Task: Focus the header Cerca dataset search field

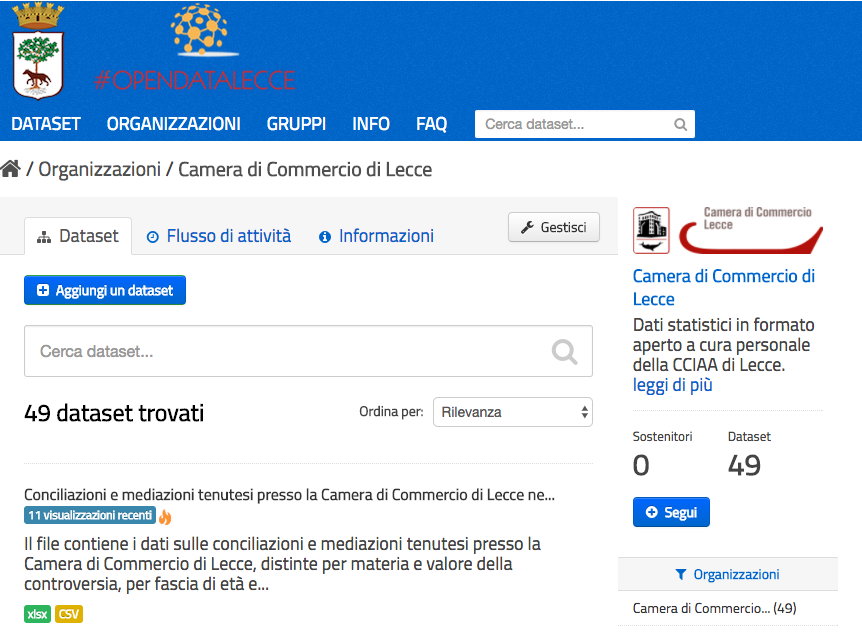Action: tap(584, 124)
